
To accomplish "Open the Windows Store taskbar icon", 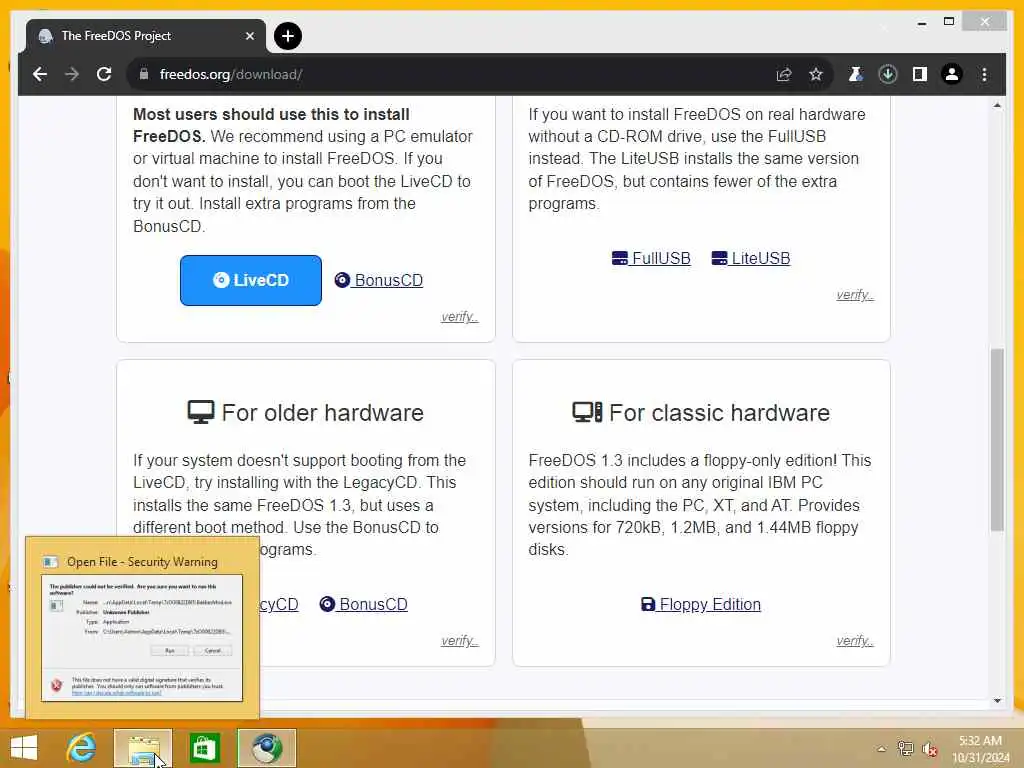I will [204, 748].
